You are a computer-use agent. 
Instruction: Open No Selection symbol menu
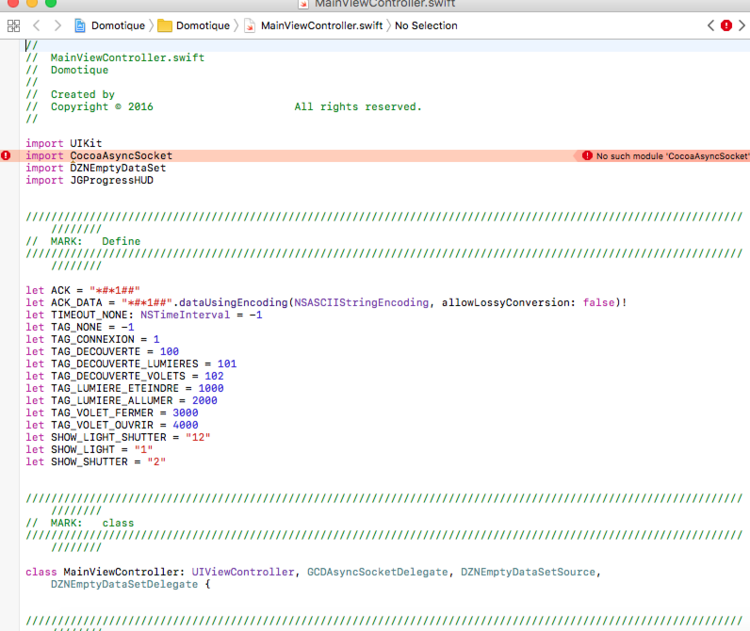[x=426, y=25]
